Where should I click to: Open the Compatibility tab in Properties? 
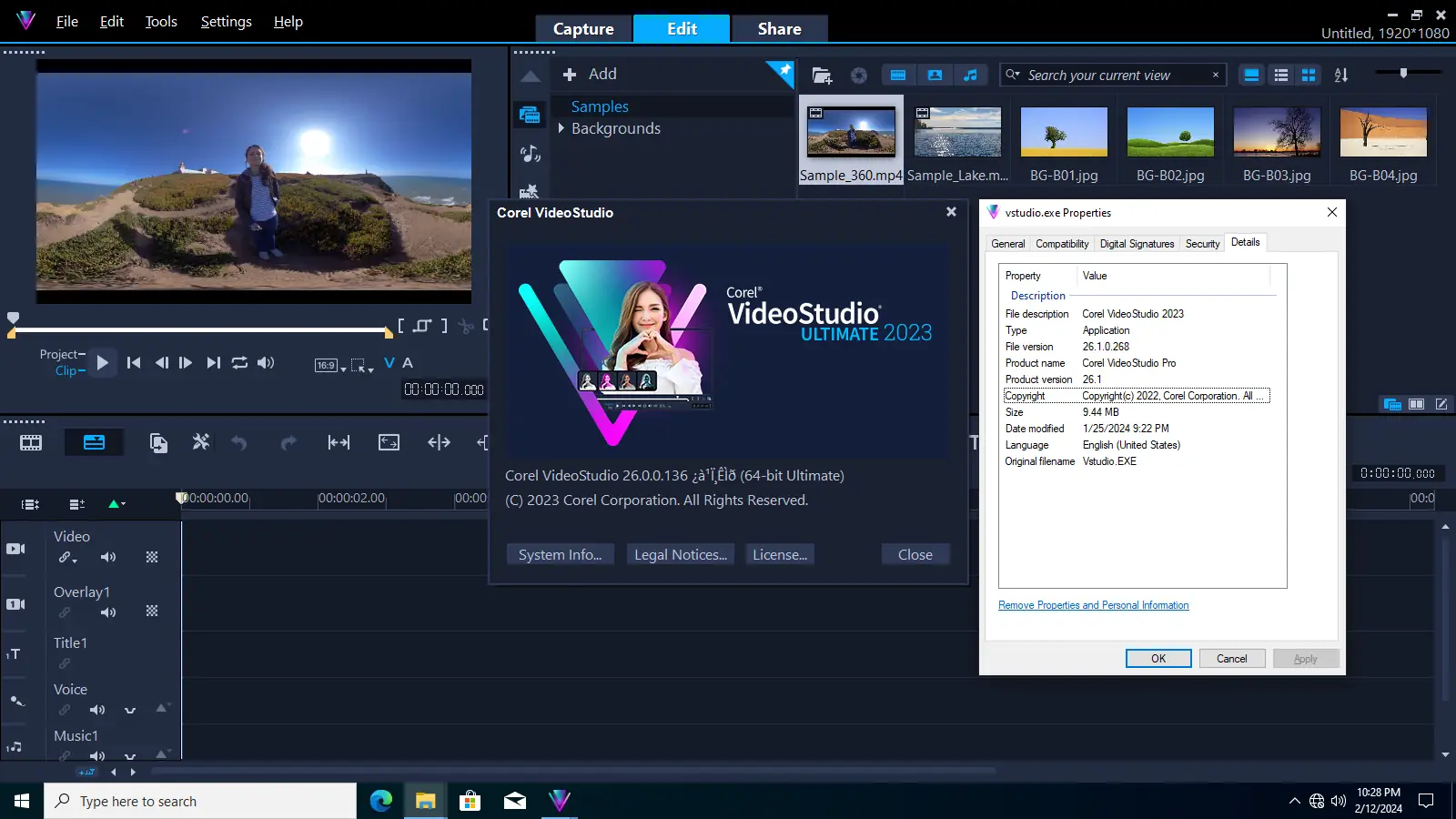point(1061,244)
